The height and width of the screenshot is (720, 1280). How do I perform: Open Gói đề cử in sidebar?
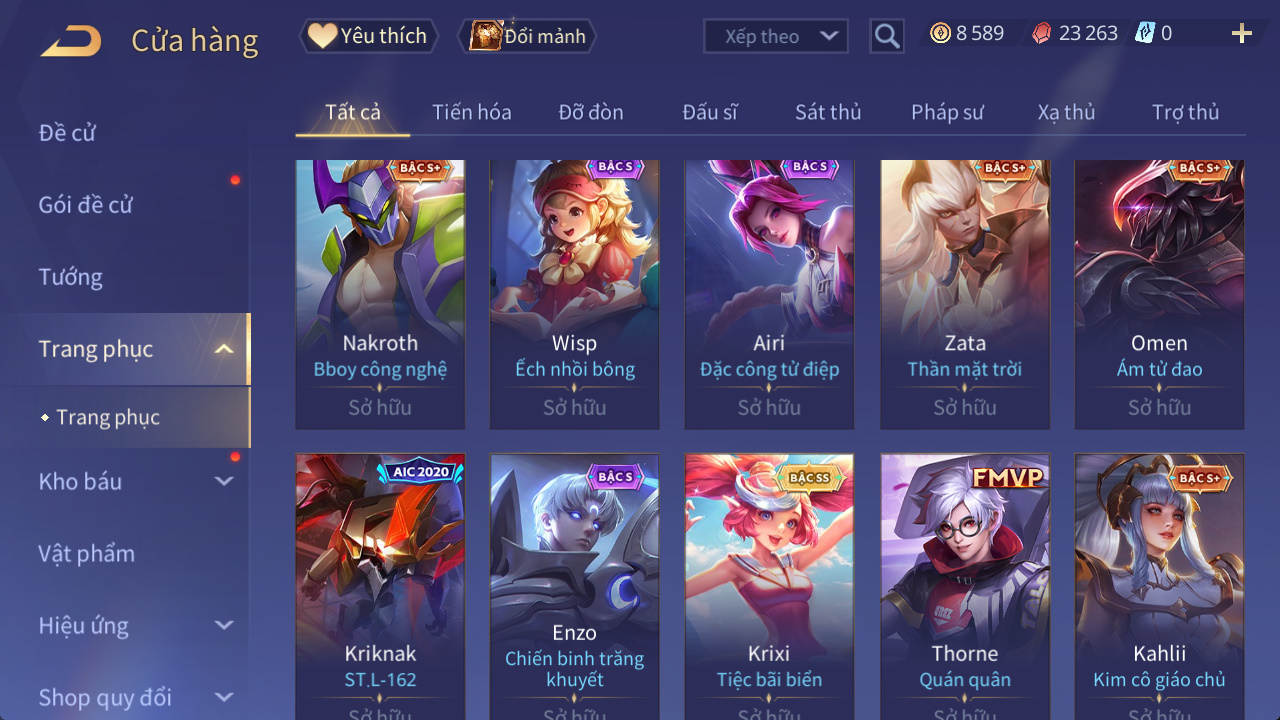86,205
